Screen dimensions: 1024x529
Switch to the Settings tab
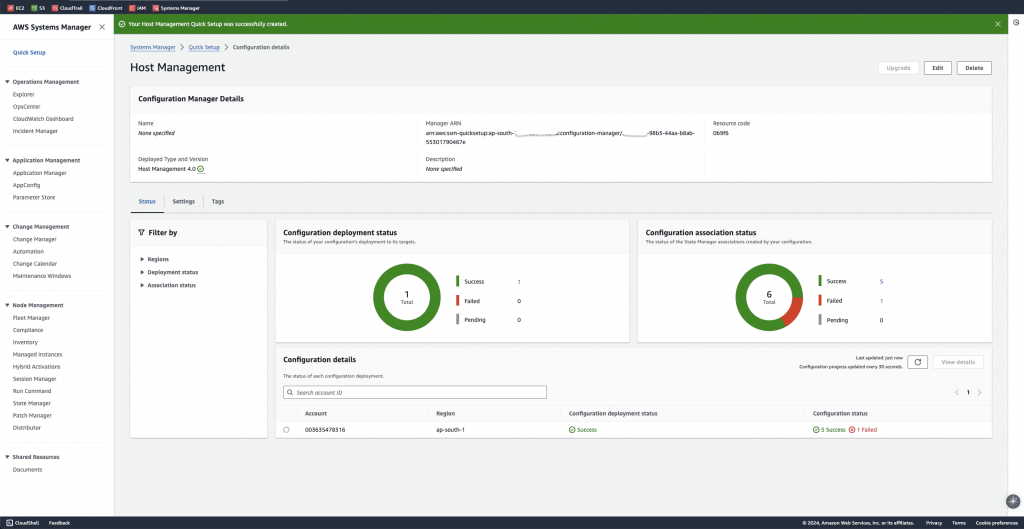pyautogui.click(x=184, y=202)
